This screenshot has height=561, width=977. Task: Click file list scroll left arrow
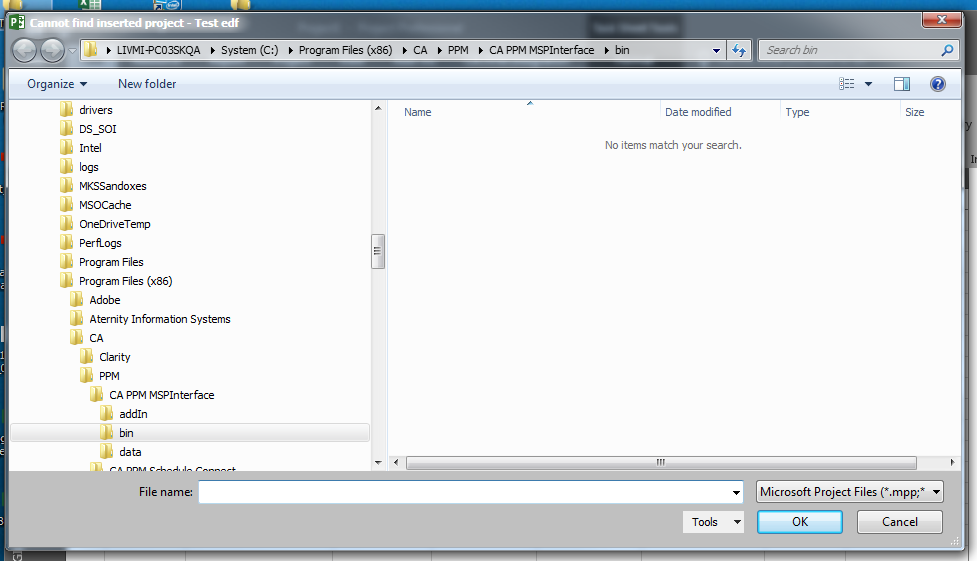point(396,463)
